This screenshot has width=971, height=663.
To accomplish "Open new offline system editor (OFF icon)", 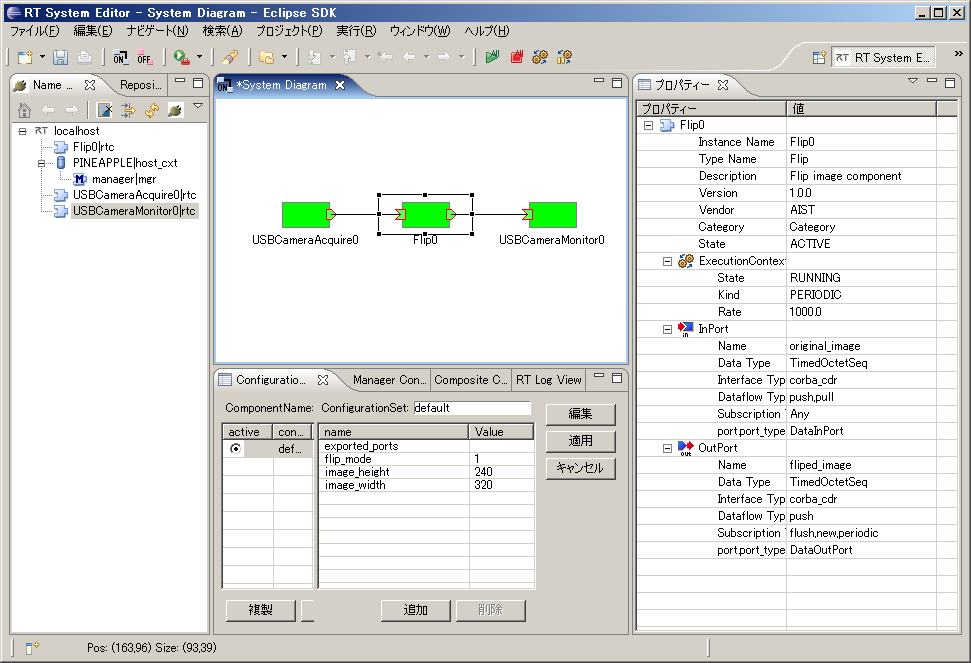I will [144, 58].
